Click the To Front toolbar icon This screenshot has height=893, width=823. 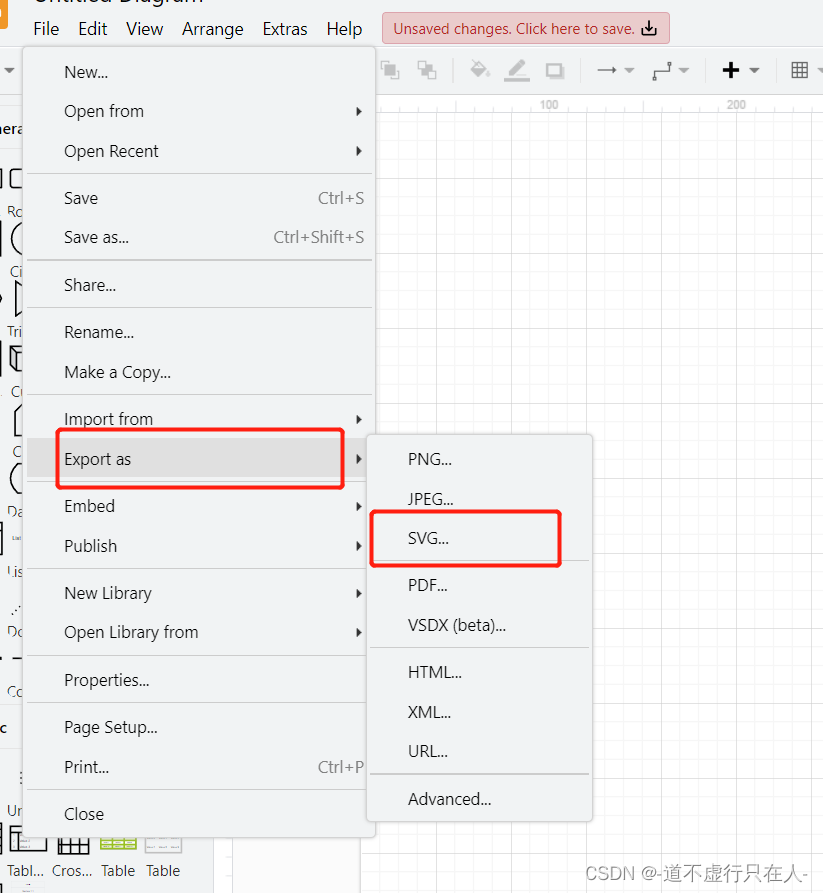[390, 70]
